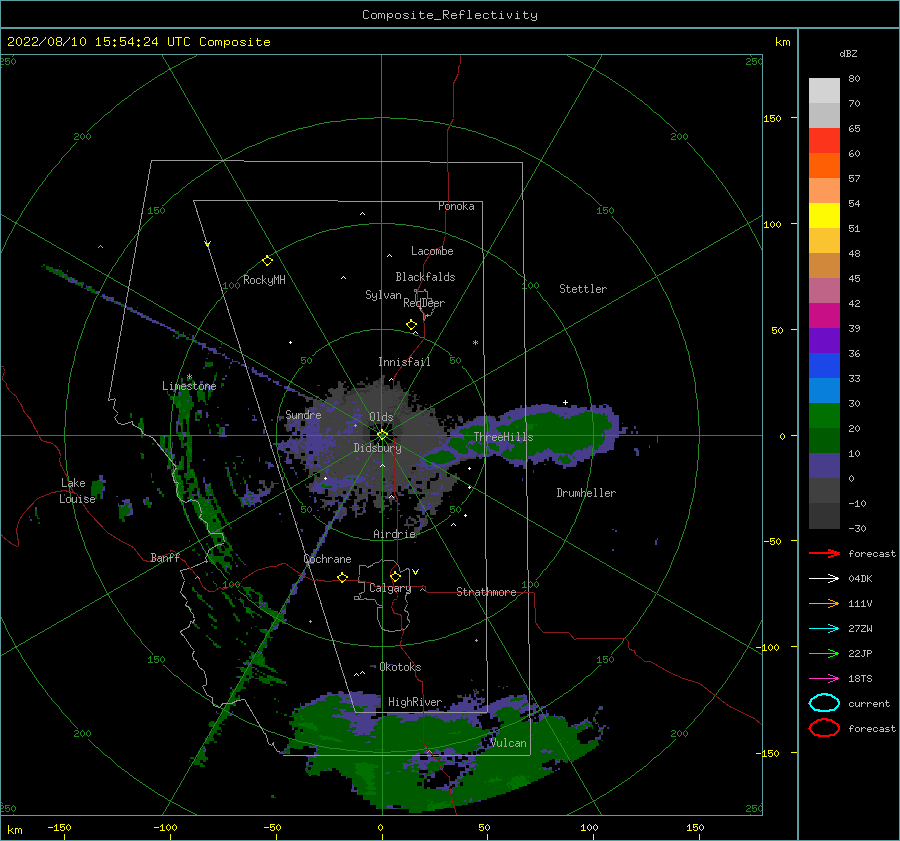Click the dBZ legend heading

[x=848, y=53]
